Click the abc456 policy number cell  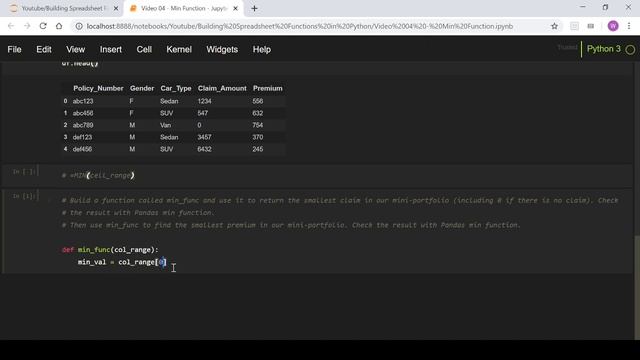[x=83, y=113]
